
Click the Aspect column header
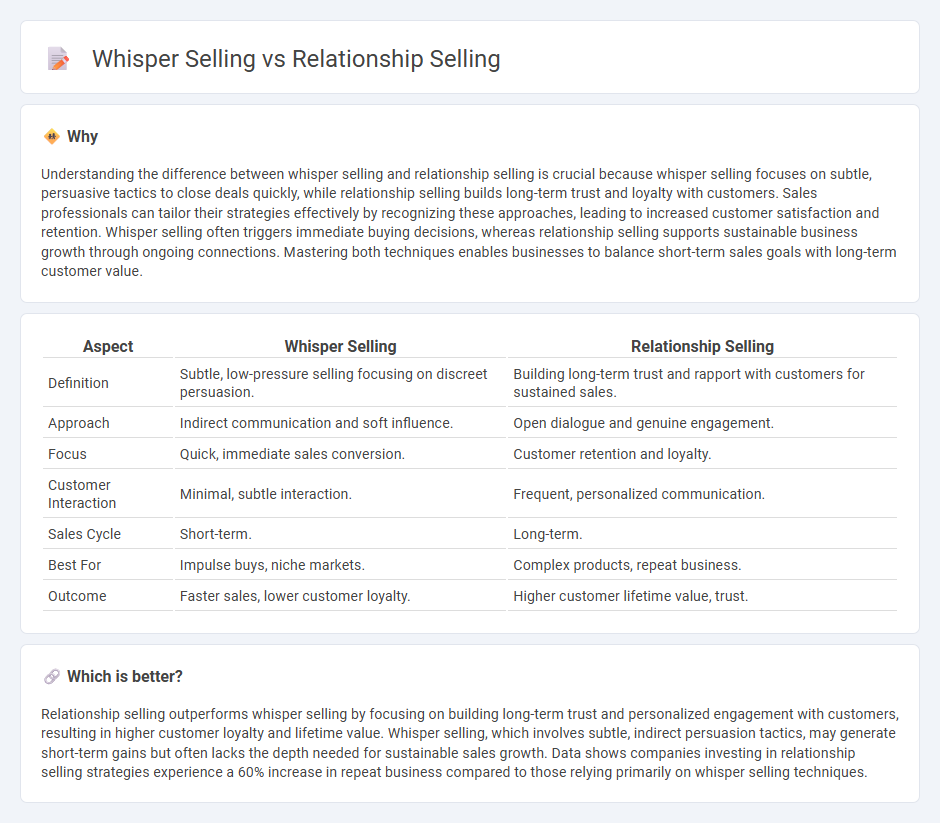108,346
